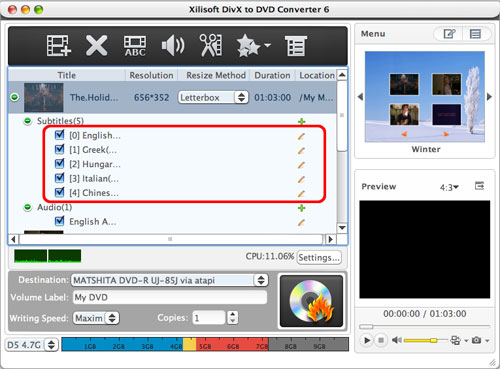Viewport: 500px width, 369px height.
Task: Edit the Chinese subtitle pencil icon
Action: coord(301,193)
